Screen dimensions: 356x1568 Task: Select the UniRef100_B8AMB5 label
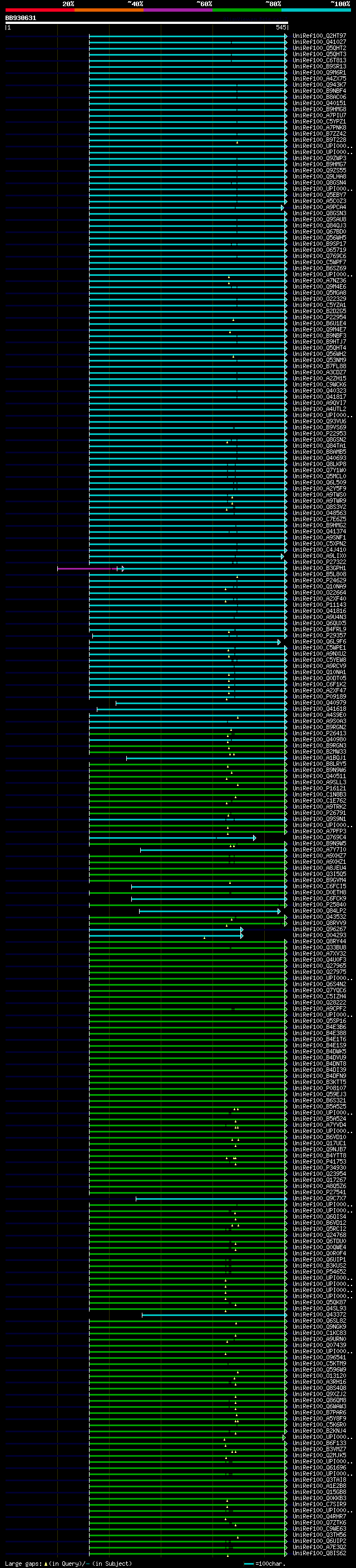coord(319,452)
